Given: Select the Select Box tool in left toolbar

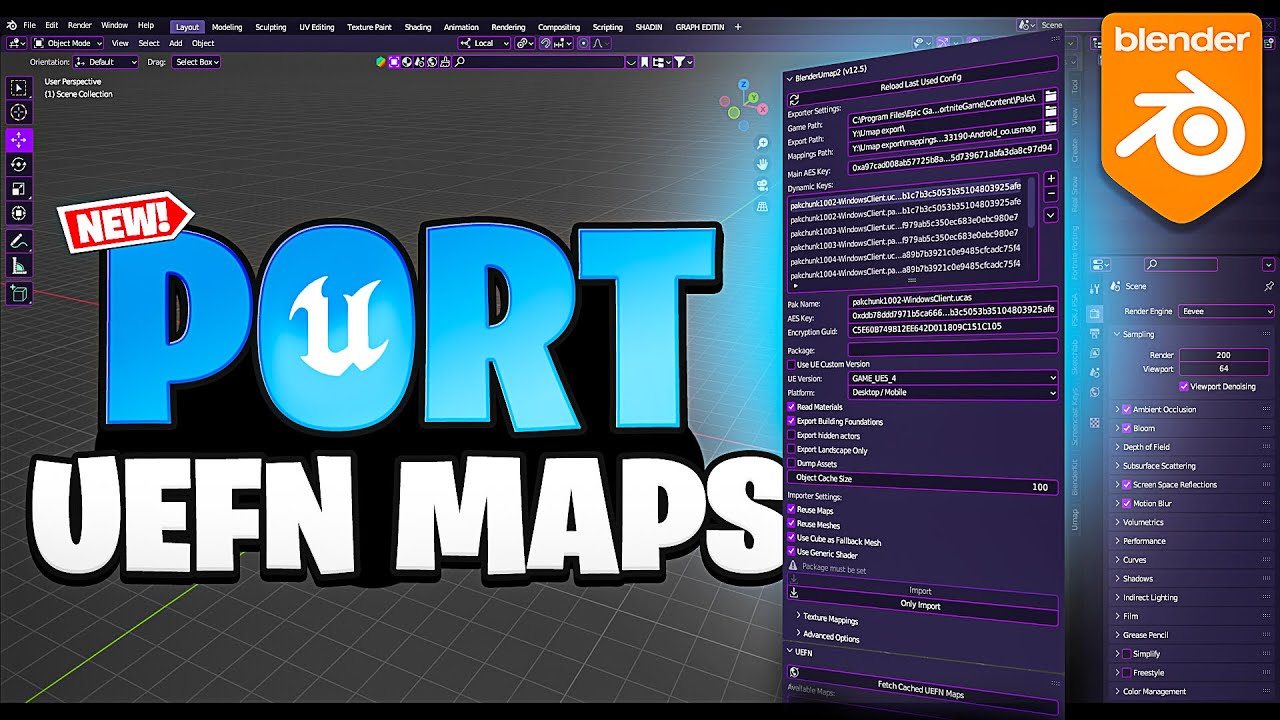Looking at the screenshot, I should coord(19,88).
